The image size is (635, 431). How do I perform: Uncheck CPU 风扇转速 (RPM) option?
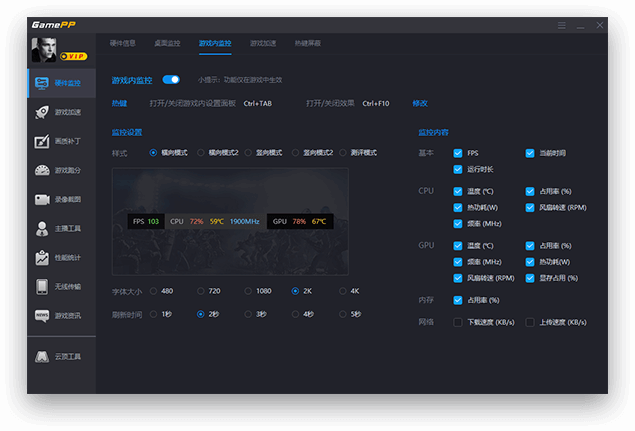click(530, 208)
